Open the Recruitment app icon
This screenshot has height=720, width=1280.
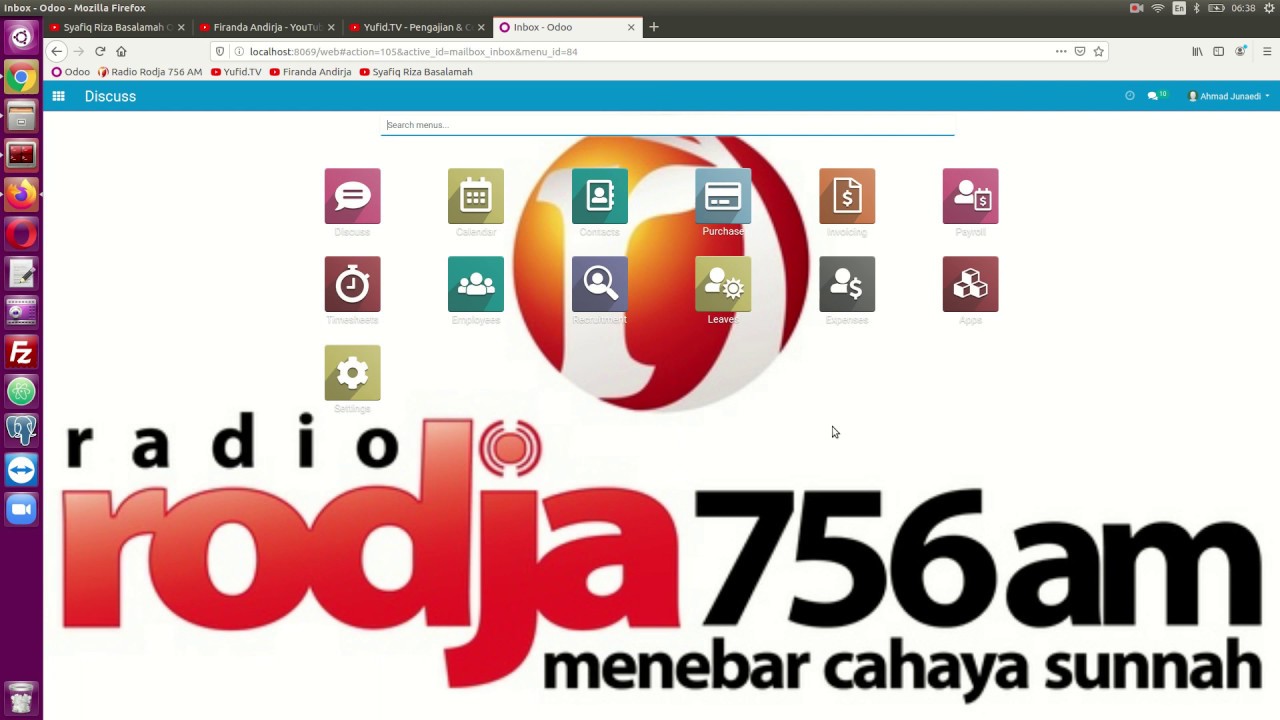[600, 284]
